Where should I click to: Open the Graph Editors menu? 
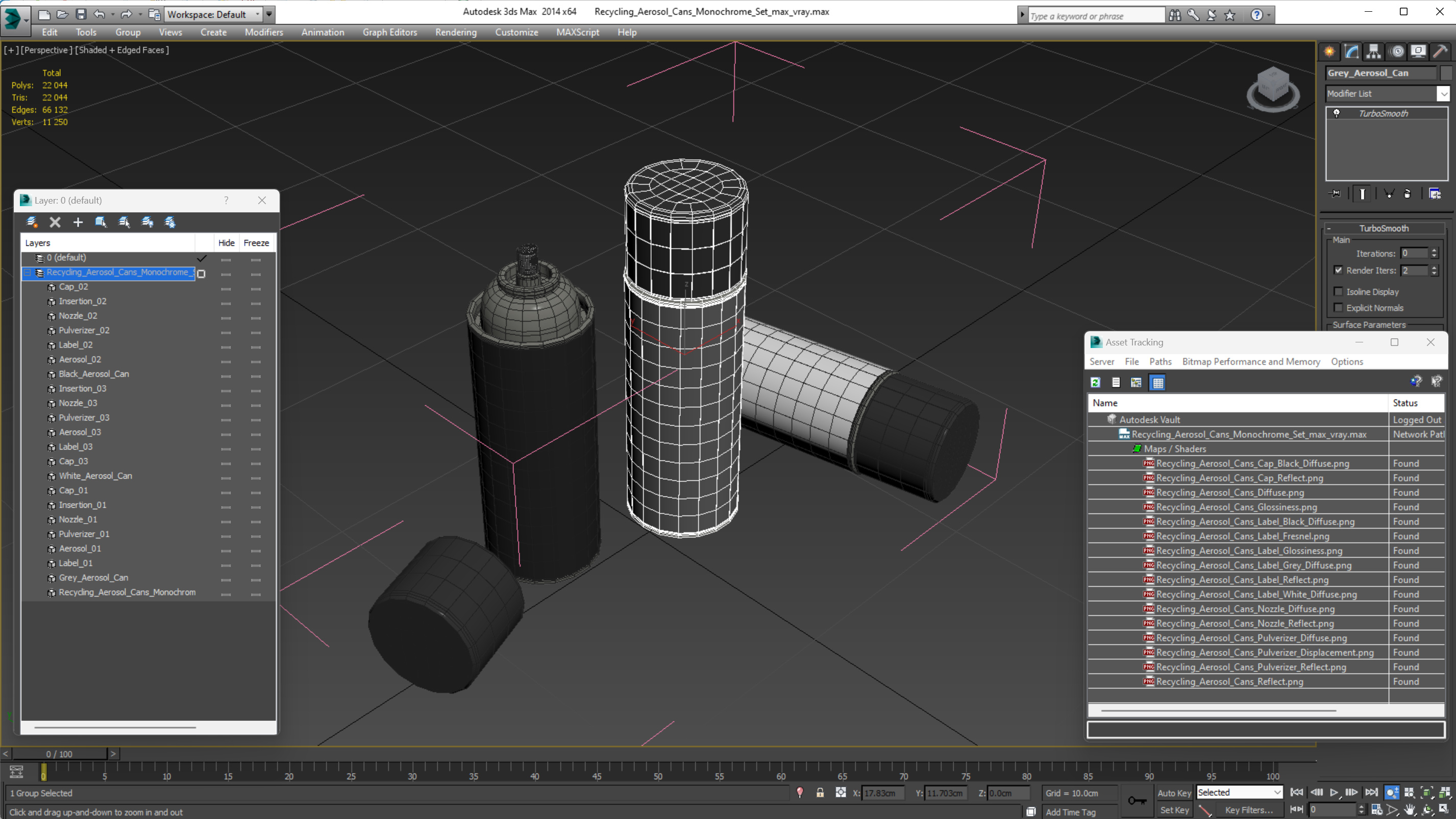[390, 32]
